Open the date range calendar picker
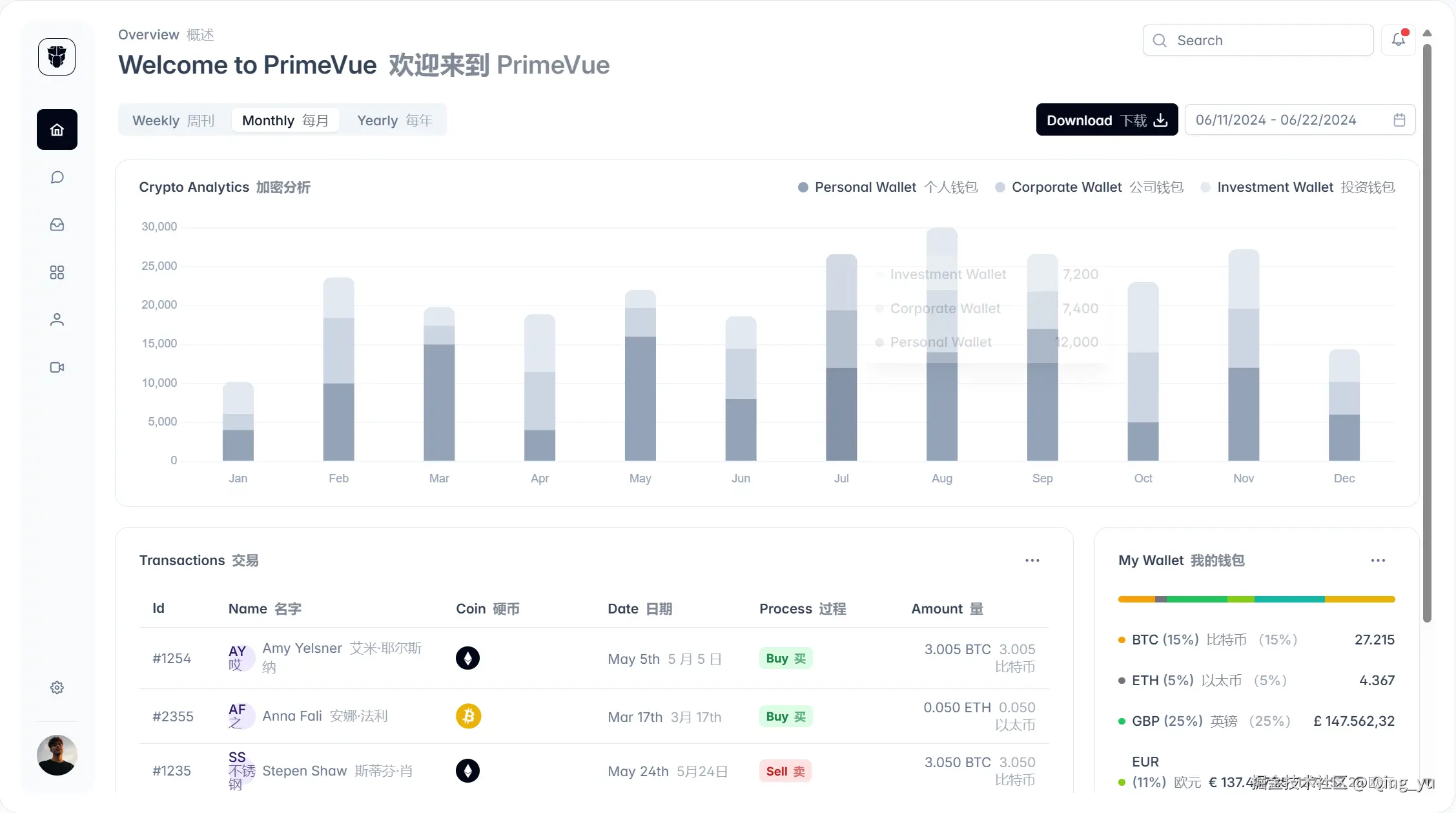Image resolution: width=1456 pixels, height=813 pixels. point(1399,120)
